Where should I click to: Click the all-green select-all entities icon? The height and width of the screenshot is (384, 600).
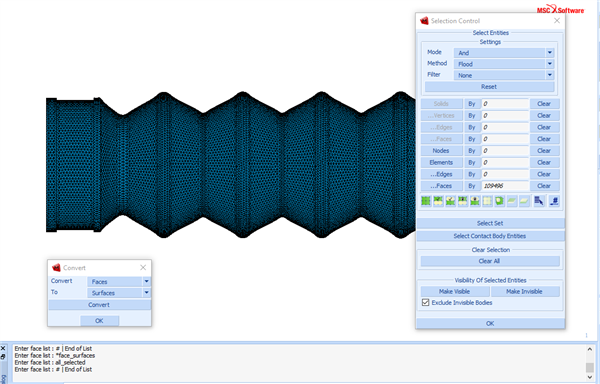(x=426, y=201)
